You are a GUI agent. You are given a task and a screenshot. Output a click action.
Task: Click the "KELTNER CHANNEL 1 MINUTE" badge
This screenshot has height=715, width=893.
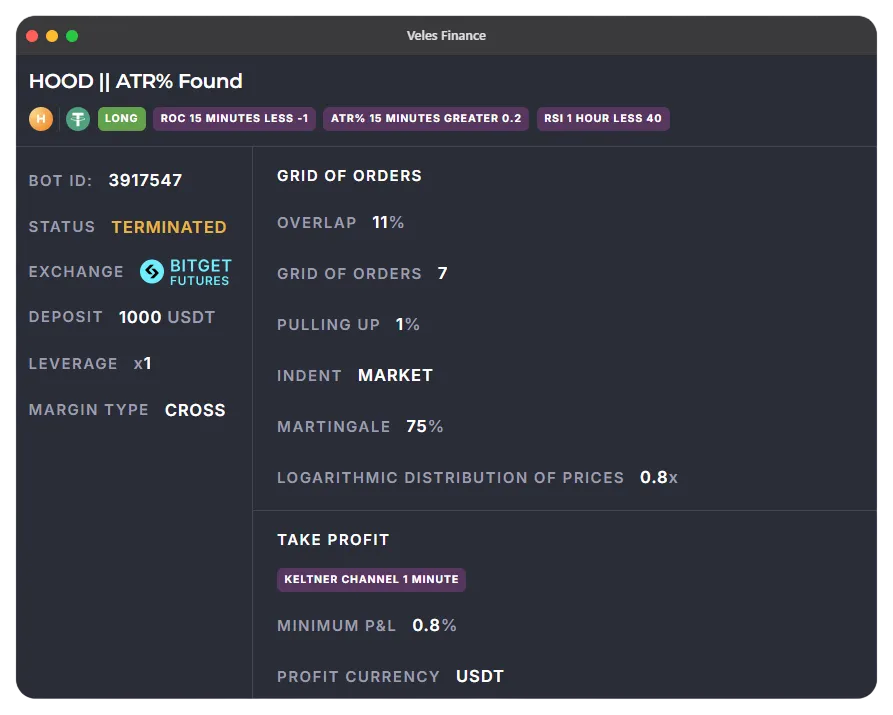(x=371, y=579)
